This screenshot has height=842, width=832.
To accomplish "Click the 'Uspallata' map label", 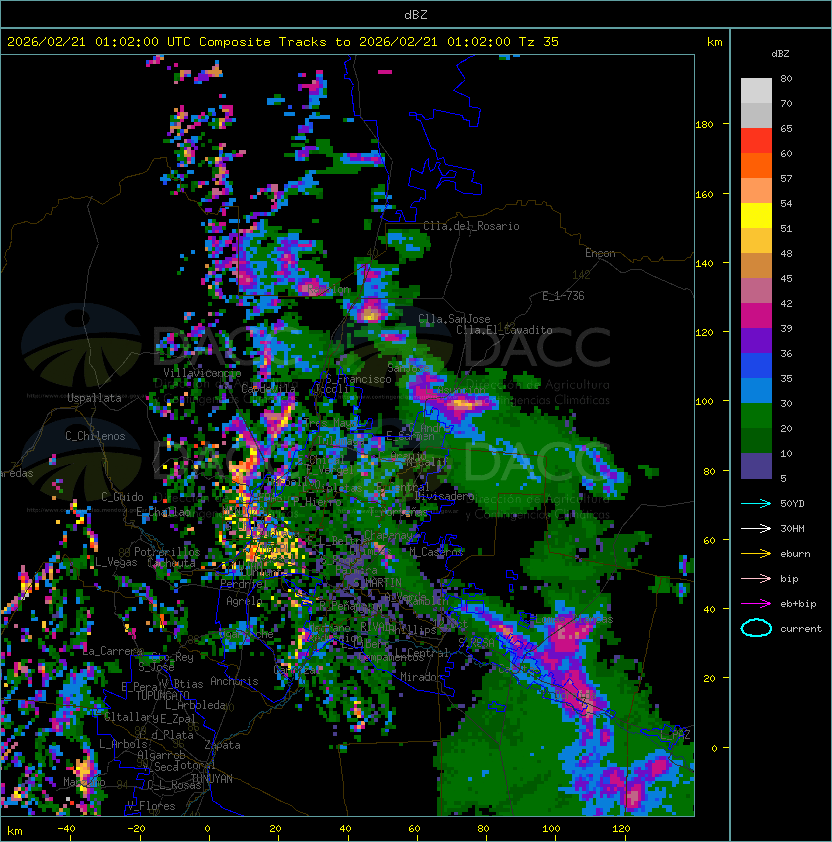I will 94,398.
